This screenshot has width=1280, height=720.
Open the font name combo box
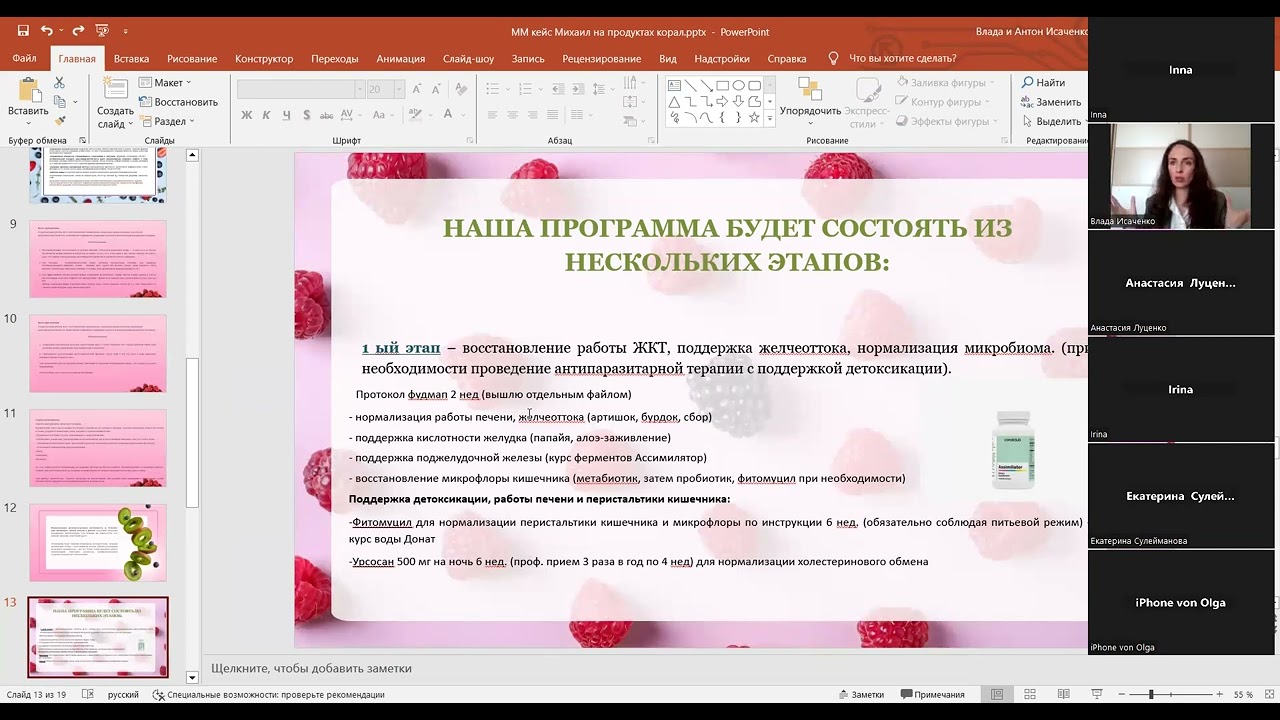pyautogui.click(x=301, y=89)
